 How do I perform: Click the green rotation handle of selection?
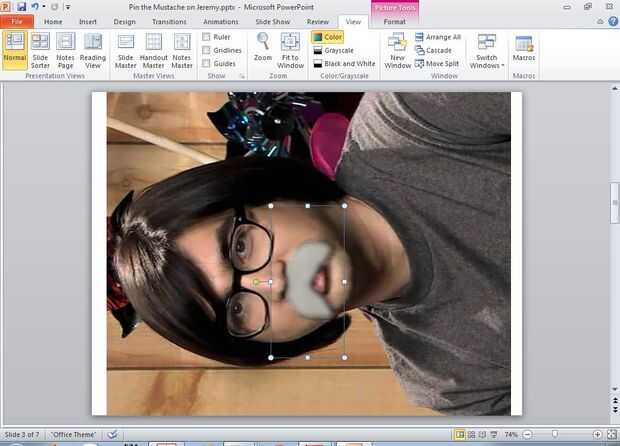tap(256, 282)
